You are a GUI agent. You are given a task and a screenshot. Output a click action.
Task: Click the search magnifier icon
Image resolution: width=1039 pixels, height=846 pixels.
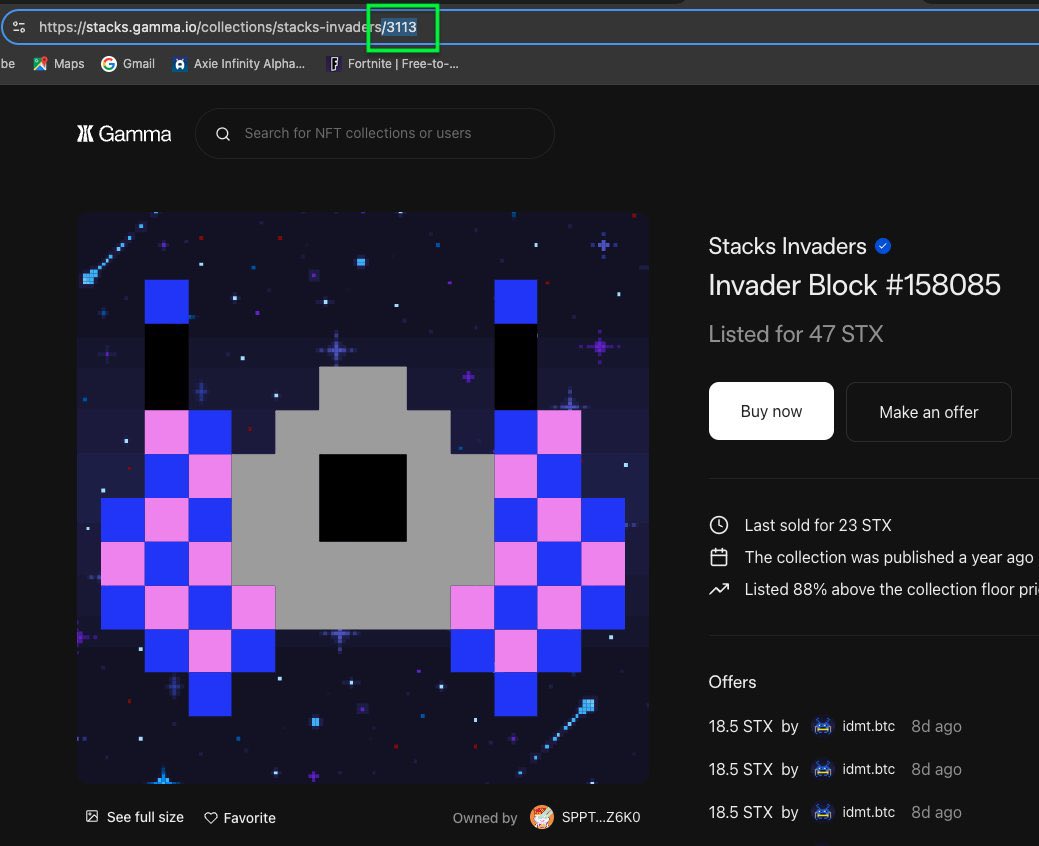point(223,134)
